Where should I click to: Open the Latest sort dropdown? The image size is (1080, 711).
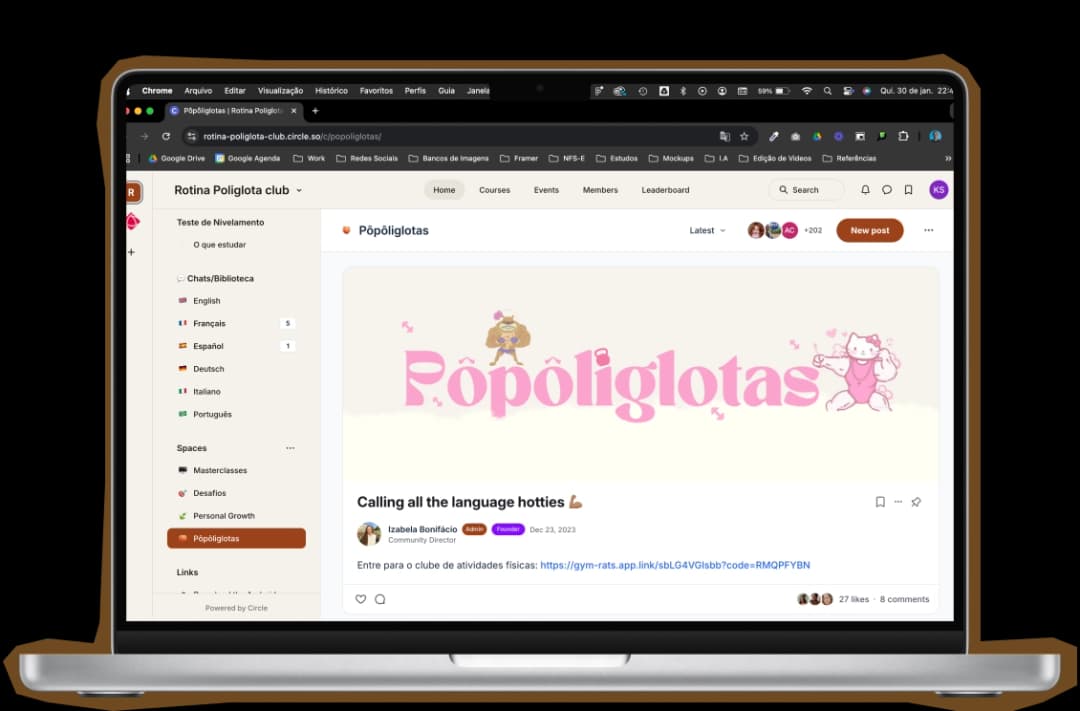707,230
